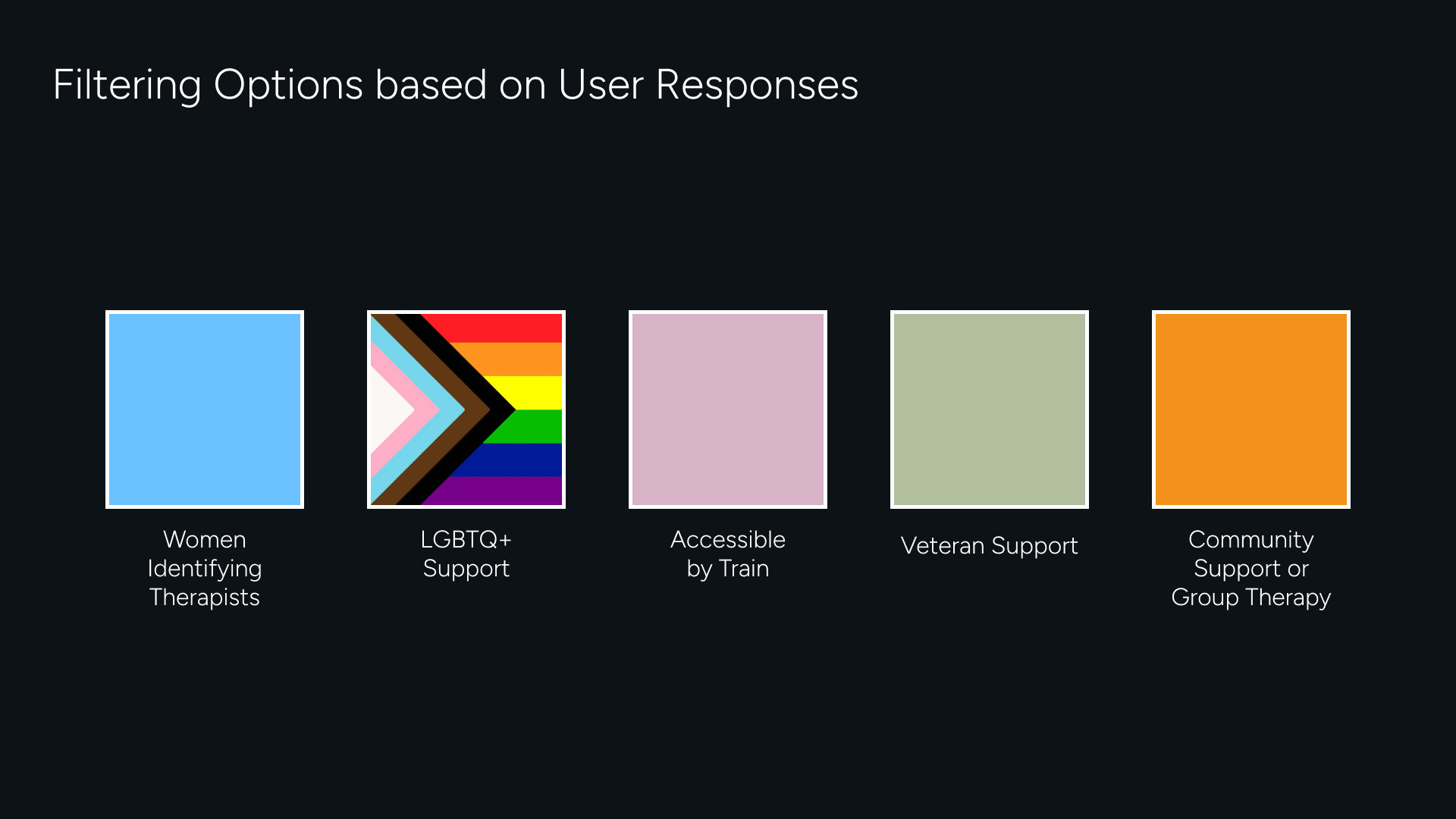Select the 'Women Identifying Therapists' label

(205, 568)
